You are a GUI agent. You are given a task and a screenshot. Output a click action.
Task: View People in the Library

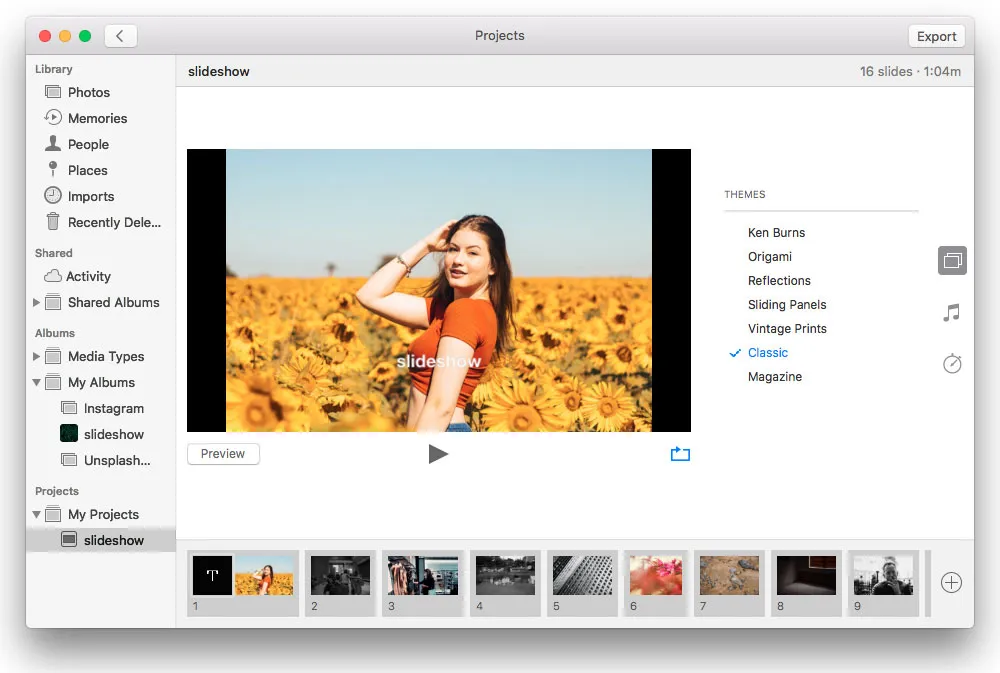[x=87, y=144]
